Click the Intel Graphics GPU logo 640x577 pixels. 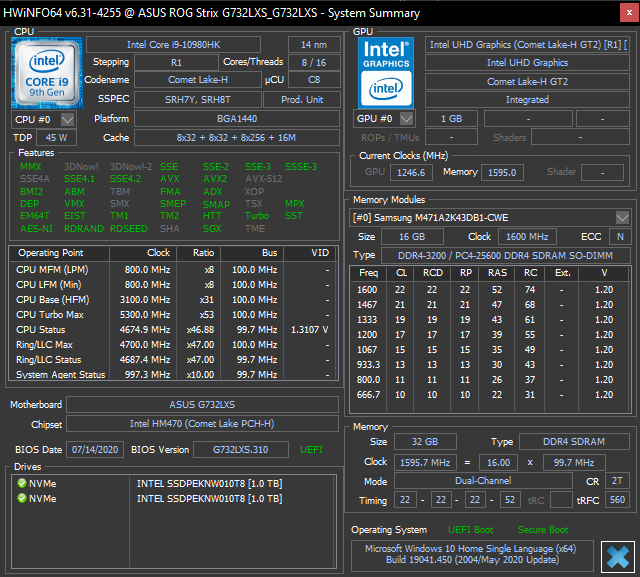385,71
